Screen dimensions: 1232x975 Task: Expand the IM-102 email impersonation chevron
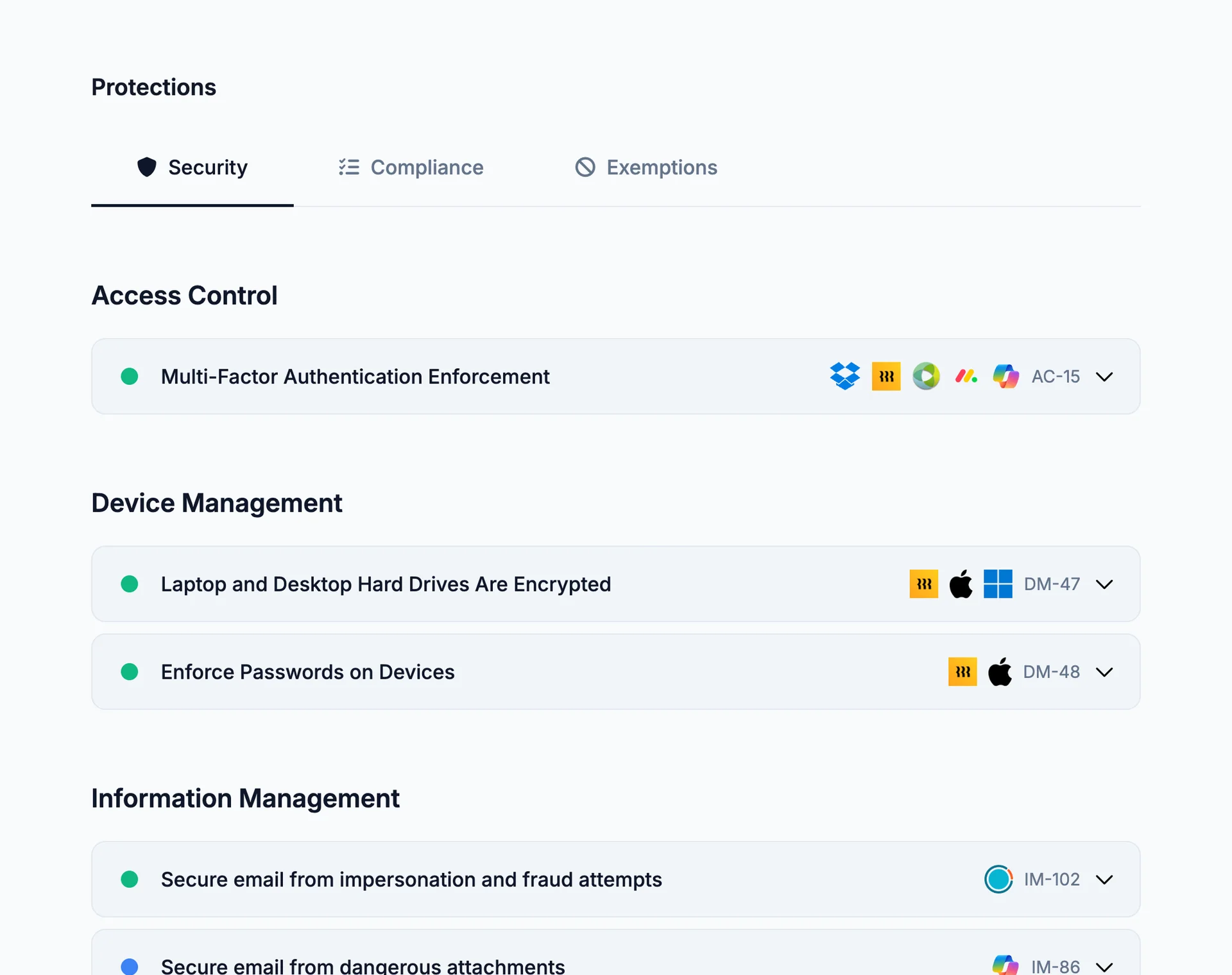(1104, 879)
